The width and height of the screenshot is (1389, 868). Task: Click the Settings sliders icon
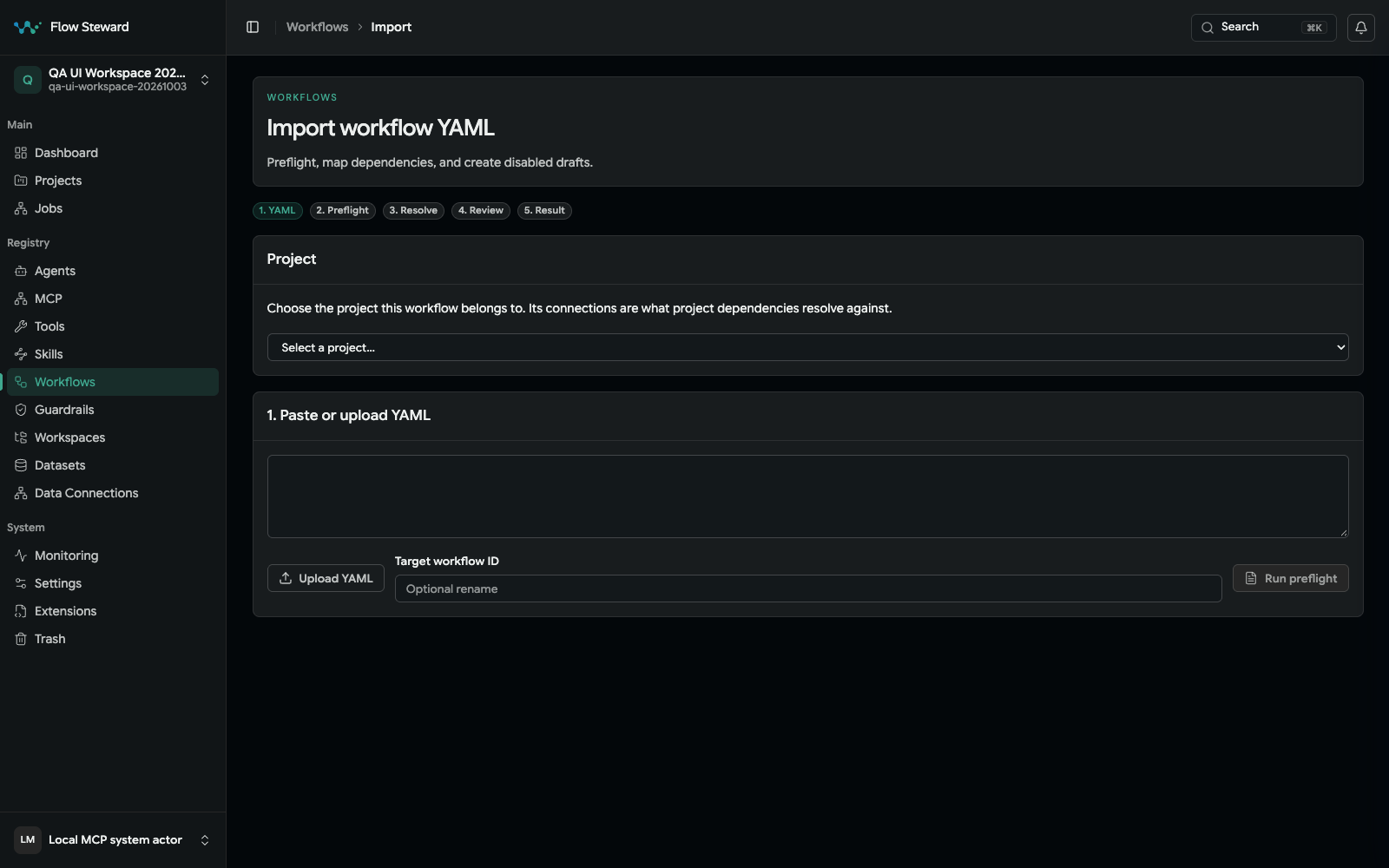coord(21,583)
